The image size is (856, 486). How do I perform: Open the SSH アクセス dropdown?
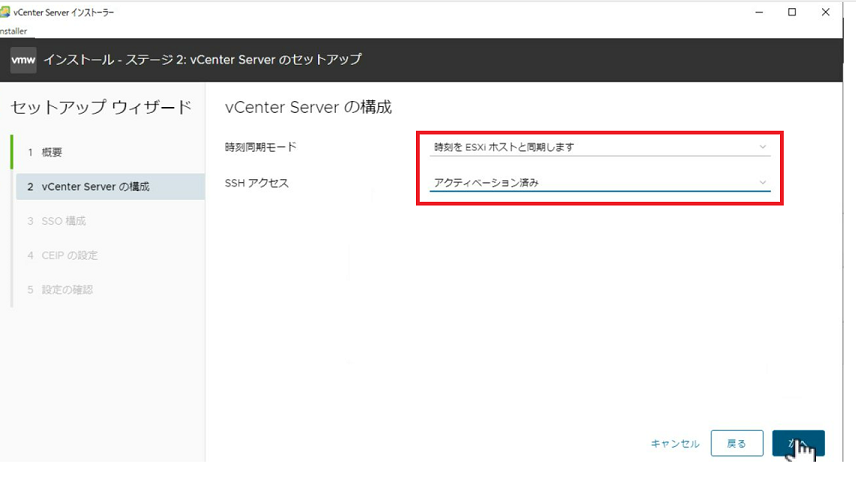pos(599,182)
